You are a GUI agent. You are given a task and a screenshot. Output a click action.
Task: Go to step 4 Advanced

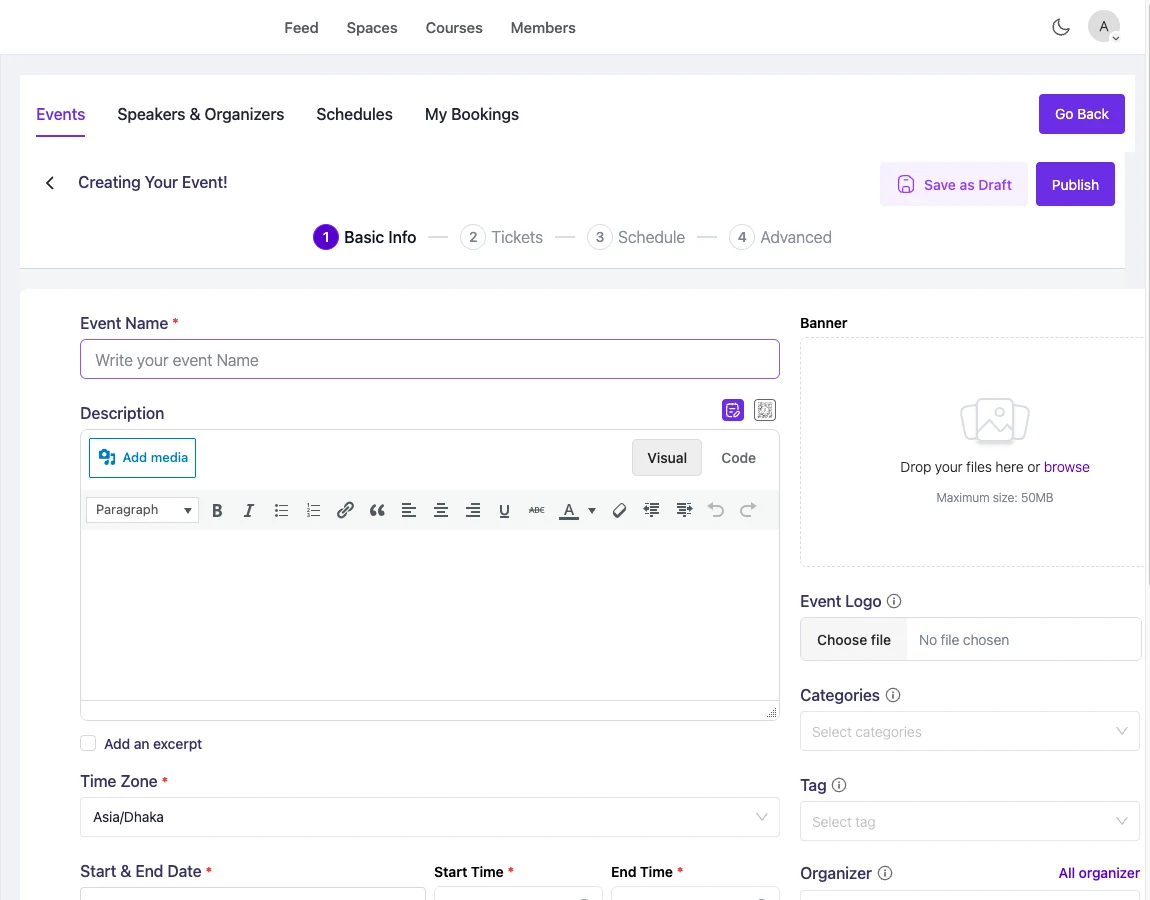click(x=780, y=238)
